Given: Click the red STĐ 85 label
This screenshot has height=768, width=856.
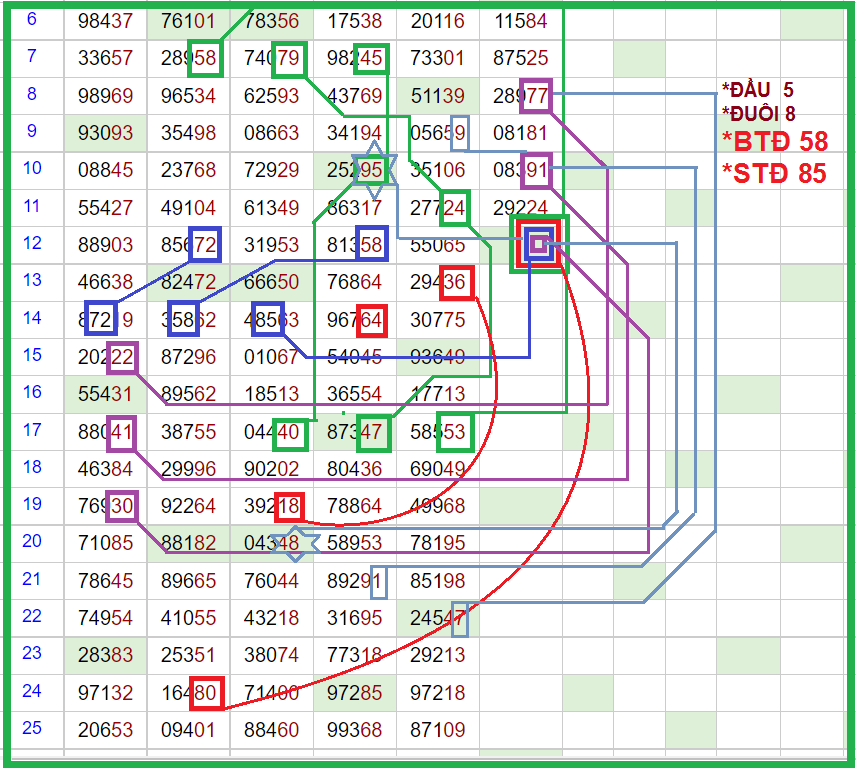Looking at the screenshot, I should [x=773, y=173].
